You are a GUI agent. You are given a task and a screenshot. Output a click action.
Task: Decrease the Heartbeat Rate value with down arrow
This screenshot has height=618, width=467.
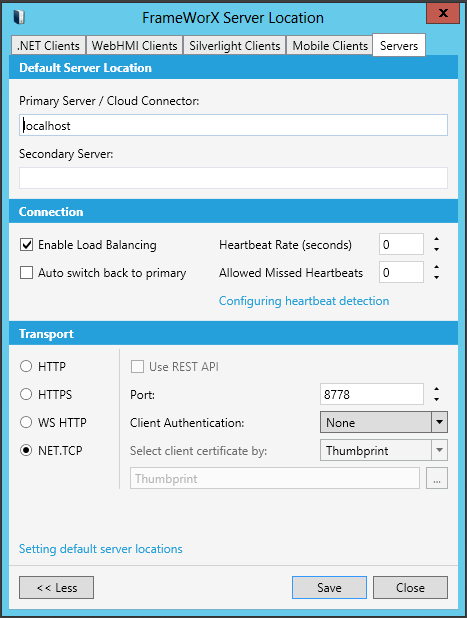point(436,249)
